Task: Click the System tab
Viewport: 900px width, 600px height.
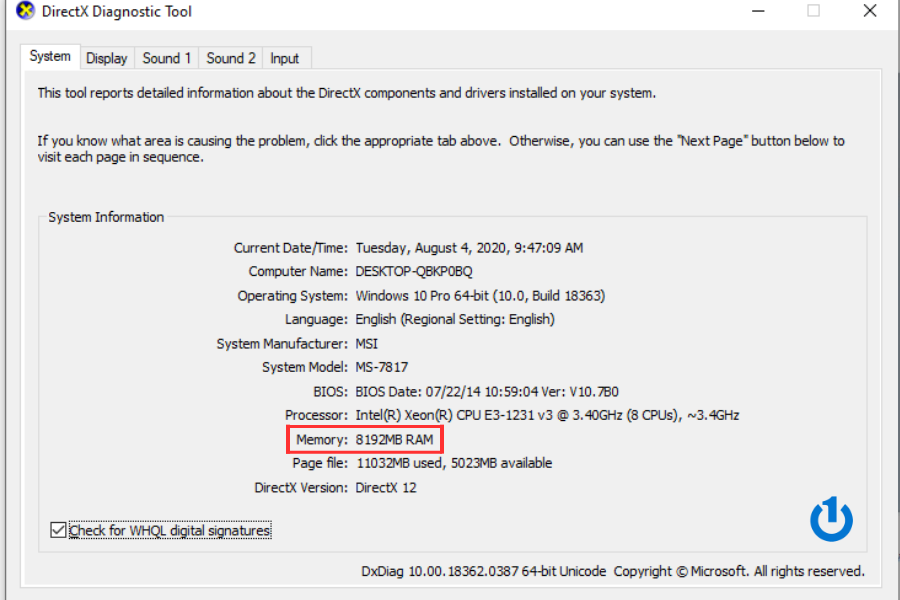Action: tap(49, 57)
